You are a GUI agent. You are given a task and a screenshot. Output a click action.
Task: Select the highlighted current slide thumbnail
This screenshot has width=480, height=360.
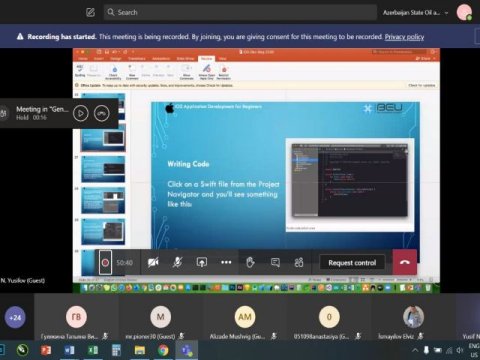pos(103,138)
